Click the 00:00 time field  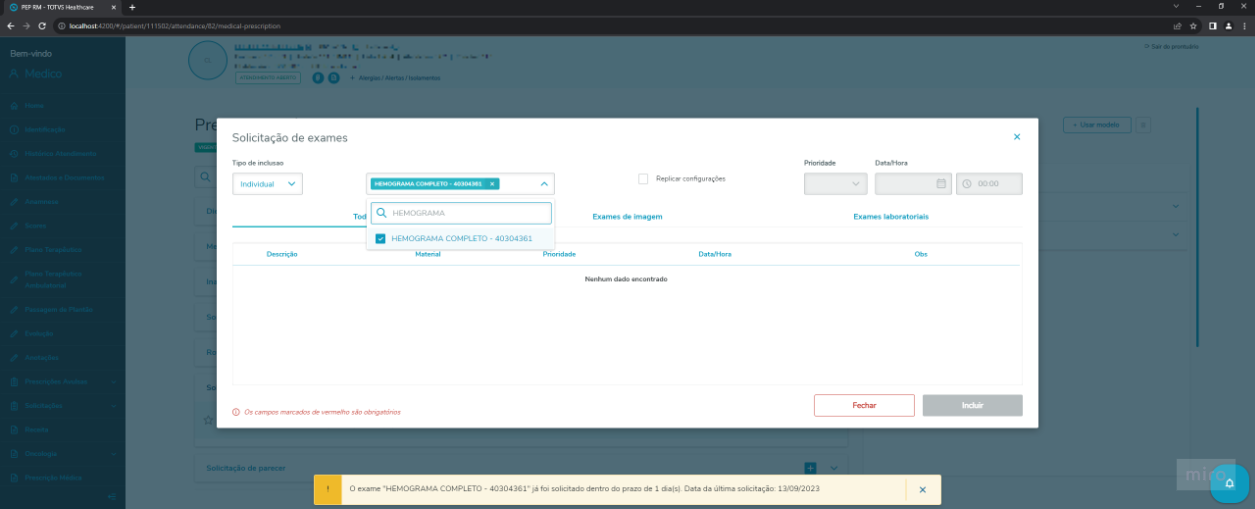[x=989, y=184]
